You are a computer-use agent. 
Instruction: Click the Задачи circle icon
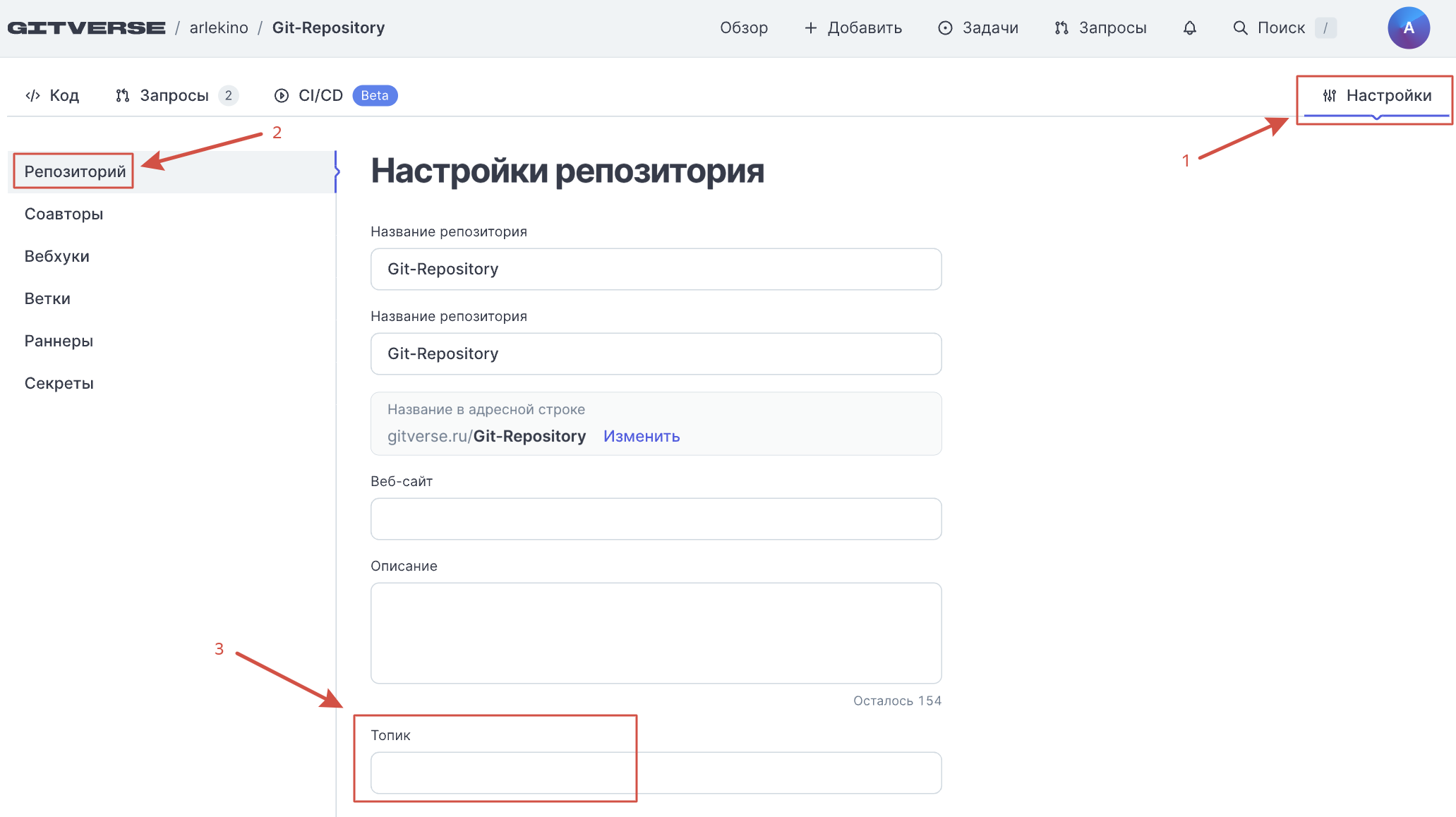click(x=945, y=28)
